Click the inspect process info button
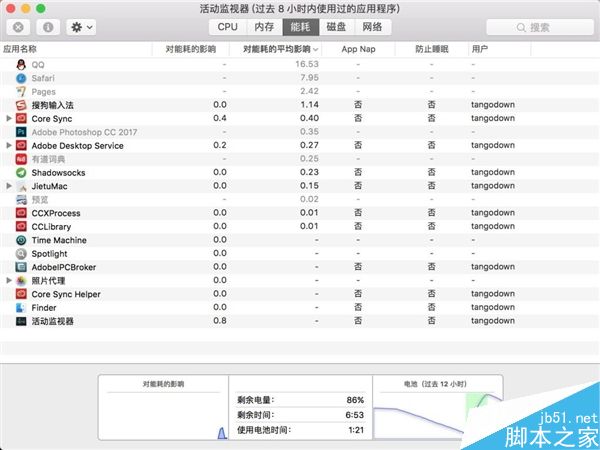Screen dimensions: 600x450 (x=48, y=27)
